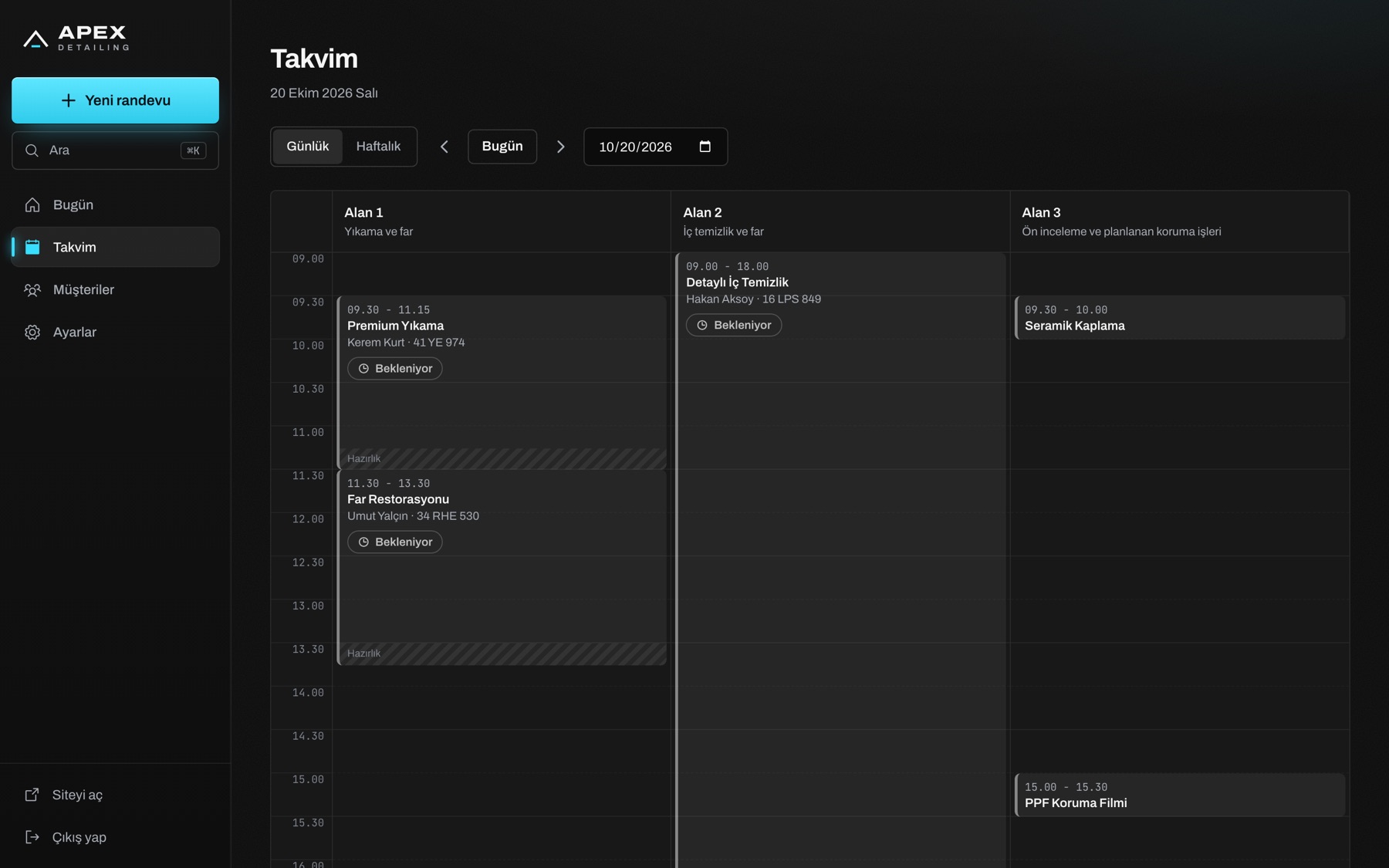Viewport: 1389px width, 868px height.
Task: Click the clock icon in Detaylı İç Temizlik status
Action: pos(702,326)
